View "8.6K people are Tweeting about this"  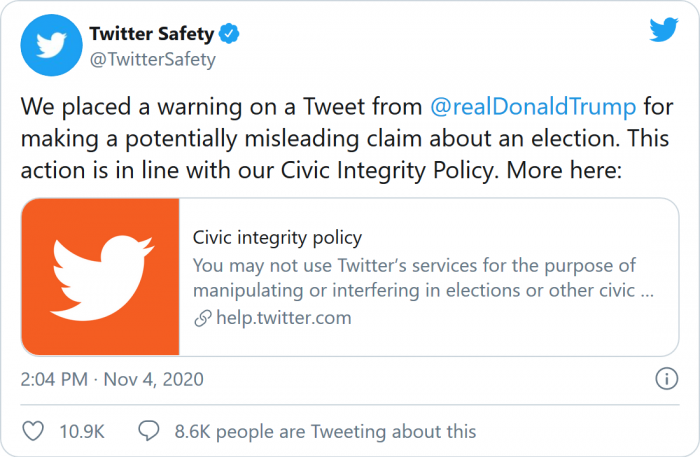click(325, 431)
